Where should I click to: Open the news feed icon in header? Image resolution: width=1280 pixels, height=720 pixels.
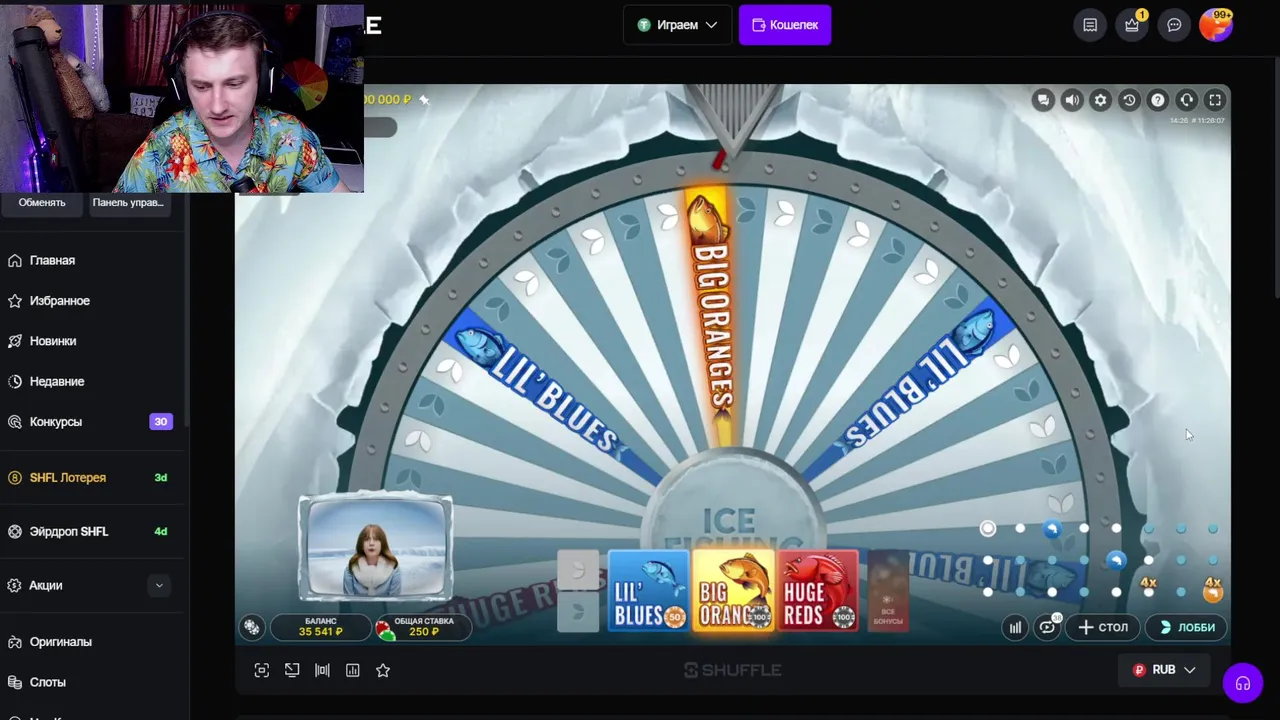point(1090,25)
